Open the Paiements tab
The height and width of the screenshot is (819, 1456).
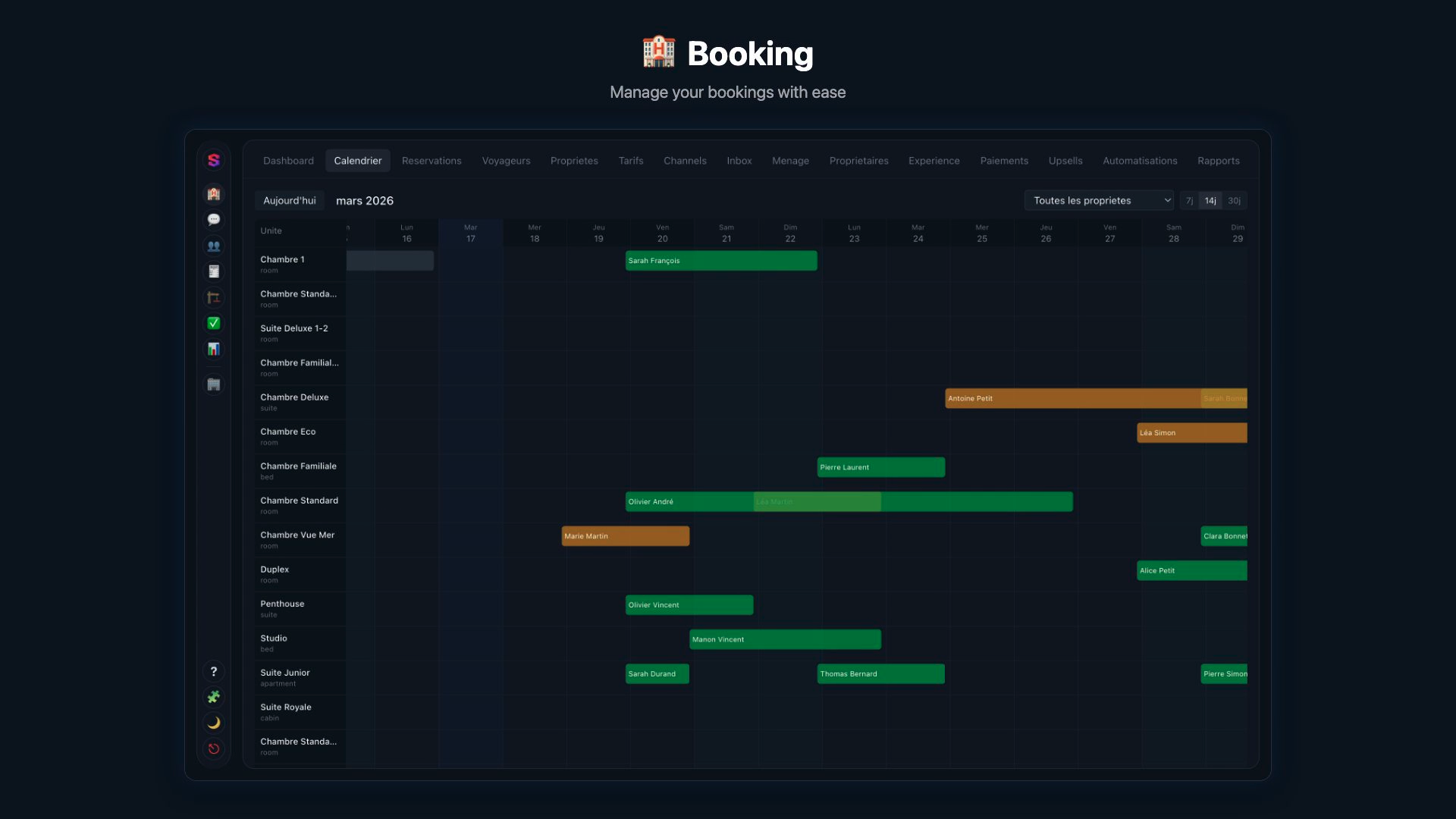(1004, 161)
